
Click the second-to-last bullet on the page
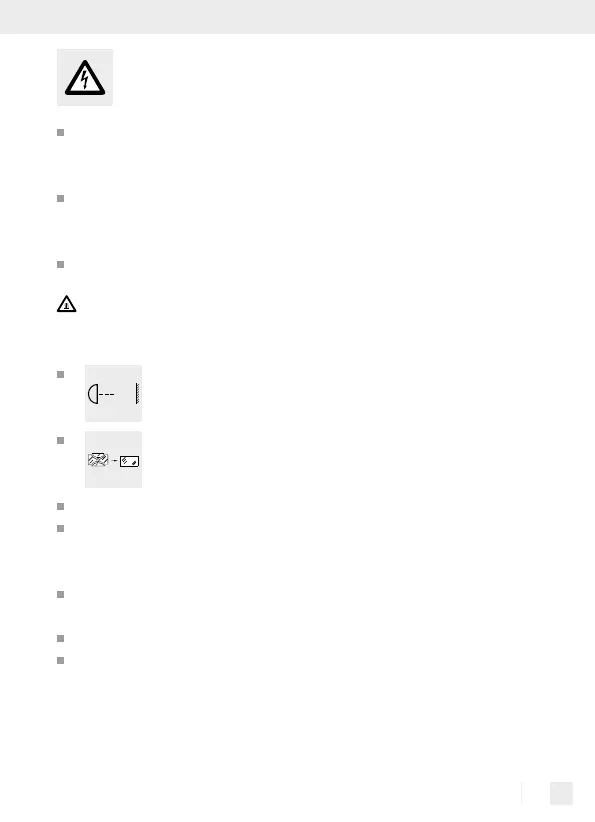[60, 639]
